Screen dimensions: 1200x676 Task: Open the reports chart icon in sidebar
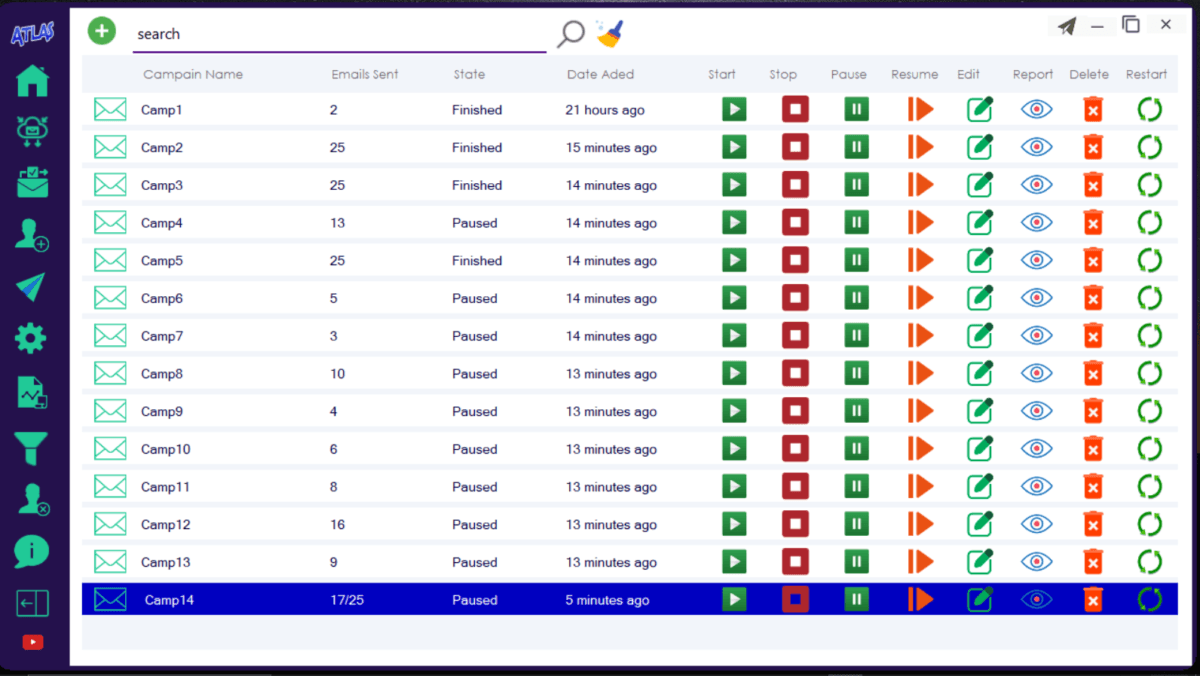tap(31, 393)
